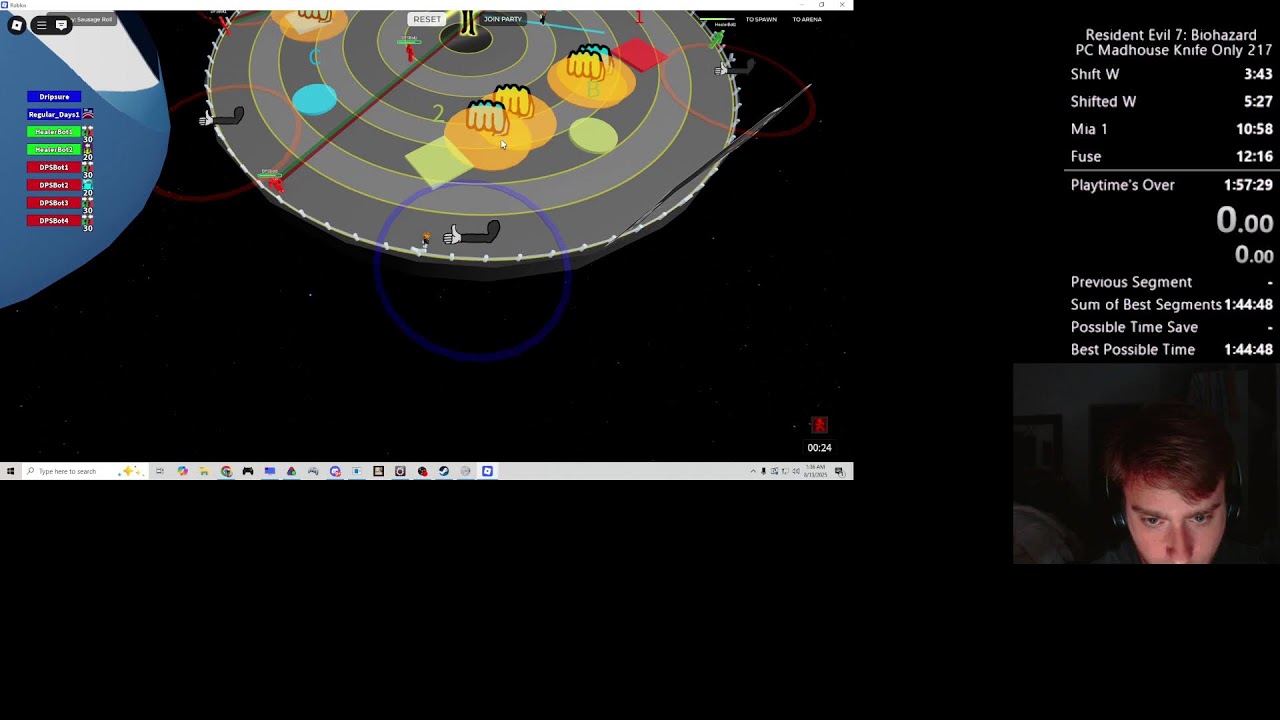Open the Windows Start menu
The width and height of the screenshot is (1280, 720).
click(10, 471)
